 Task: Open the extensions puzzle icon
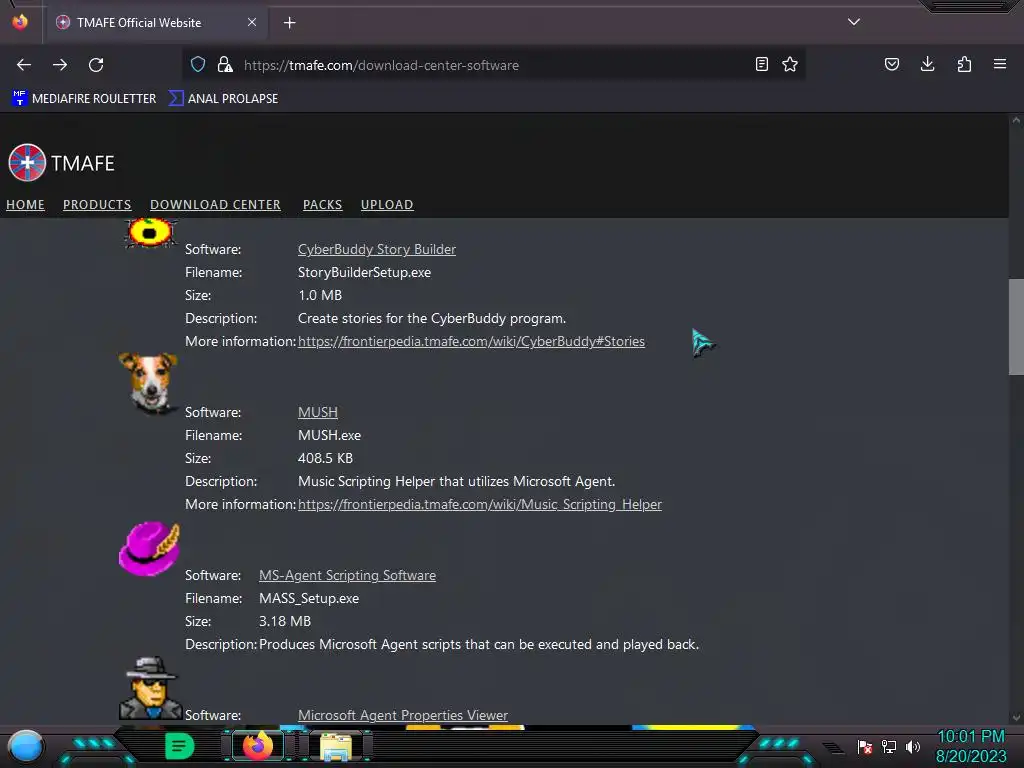pyautogui.click(x=964, y=64)
